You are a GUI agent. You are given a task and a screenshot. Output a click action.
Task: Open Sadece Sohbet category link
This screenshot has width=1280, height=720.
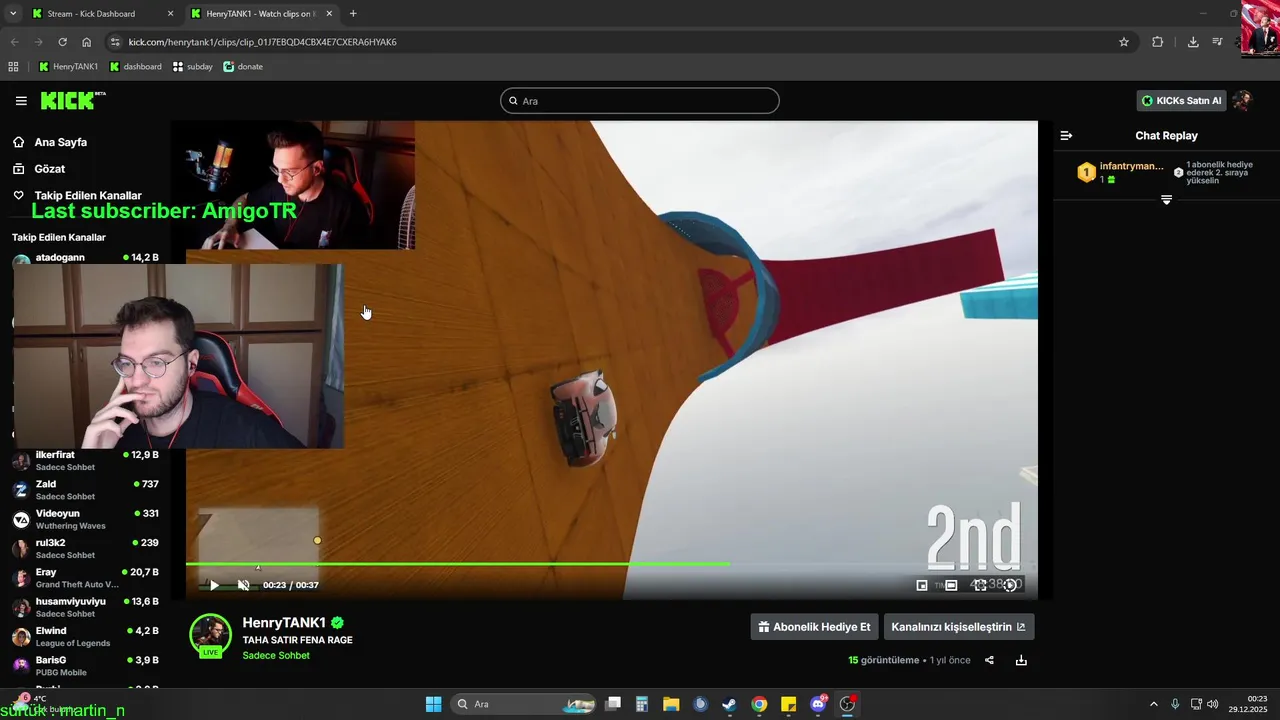pyautogui.click(x=276, y=656)
